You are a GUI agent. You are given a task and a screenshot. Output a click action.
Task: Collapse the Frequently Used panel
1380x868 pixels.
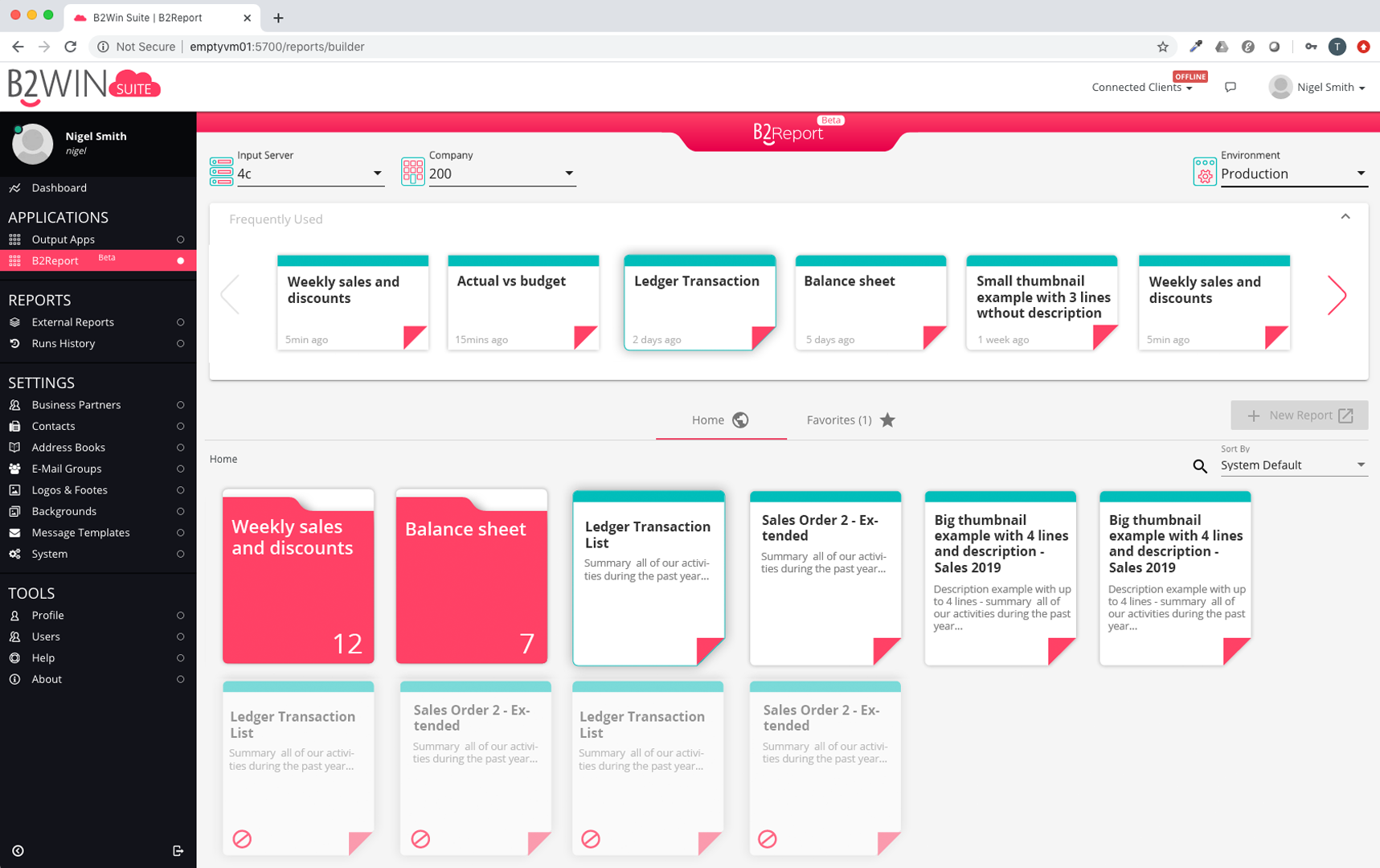tap(1345, 217)
